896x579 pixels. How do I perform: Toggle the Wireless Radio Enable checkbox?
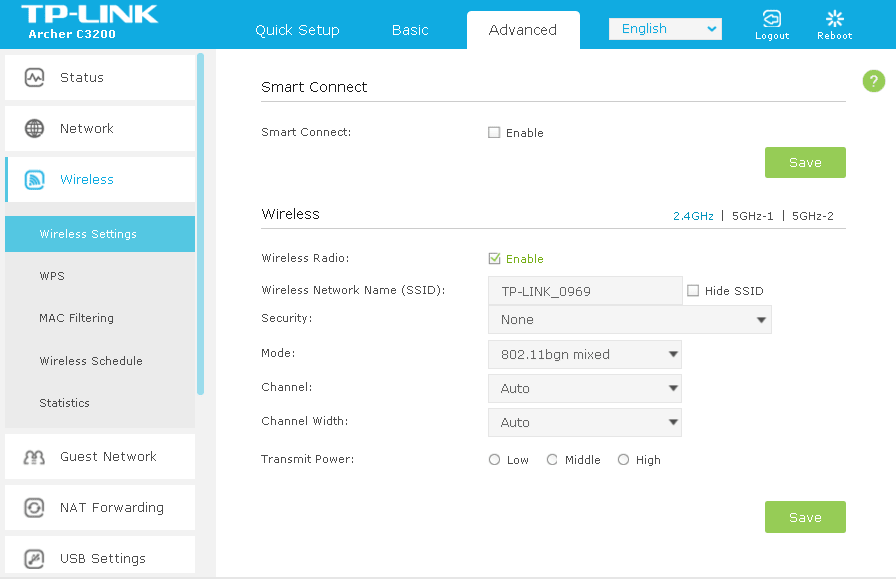point(494,259)
